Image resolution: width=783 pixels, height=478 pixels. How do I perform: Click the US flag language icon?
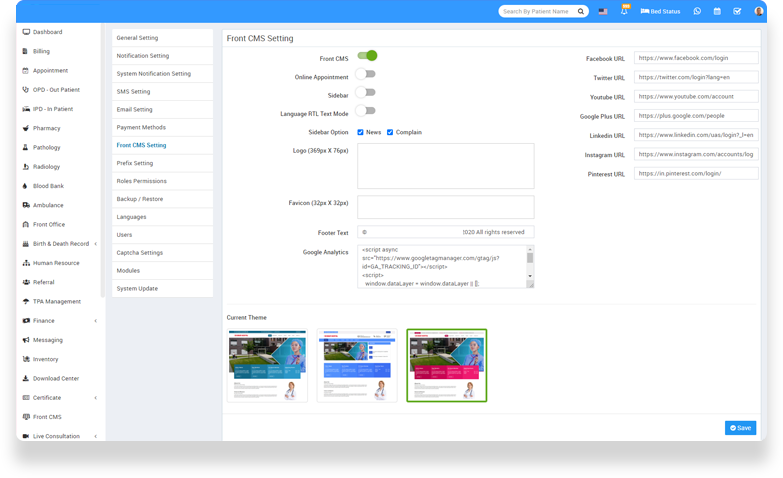click(x=603, y=12)
